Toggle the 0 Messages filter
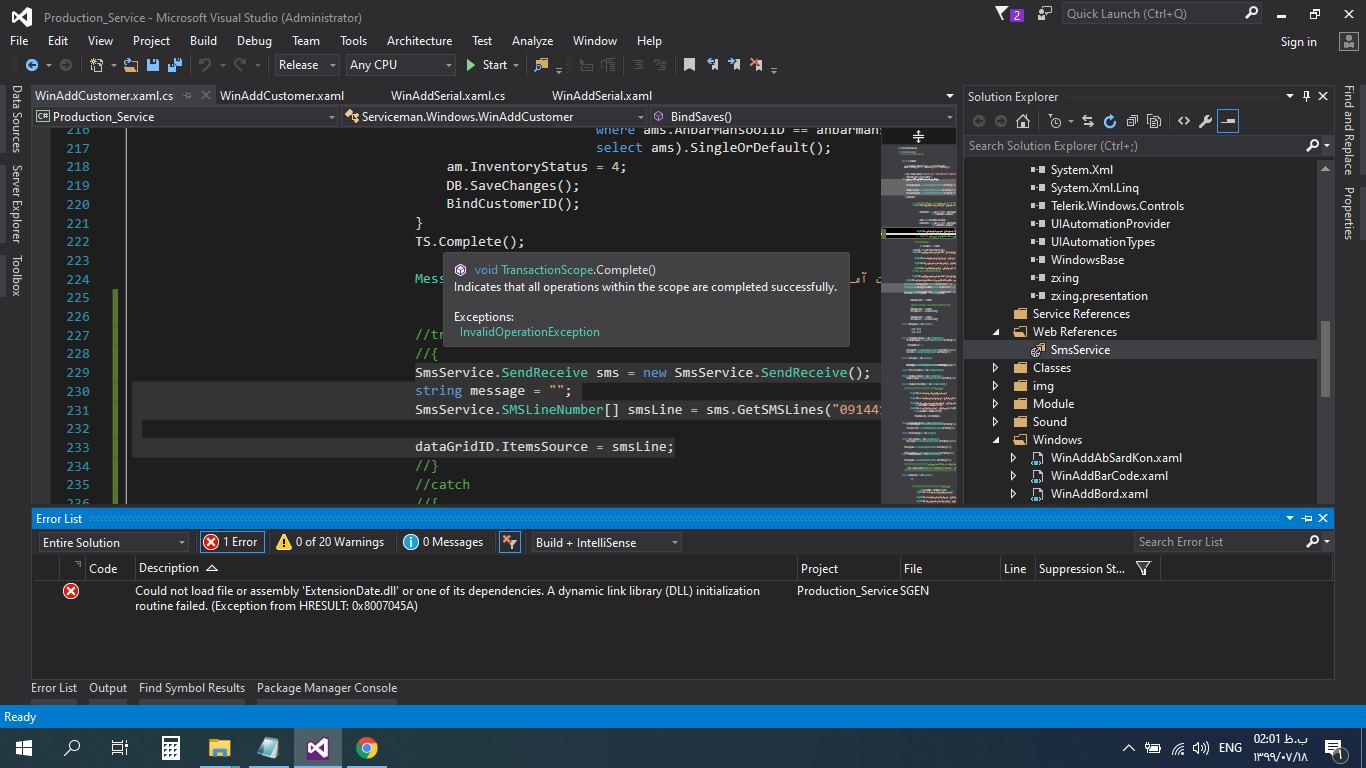This screenshot has width=1366, height=768. tap(444, 542)
